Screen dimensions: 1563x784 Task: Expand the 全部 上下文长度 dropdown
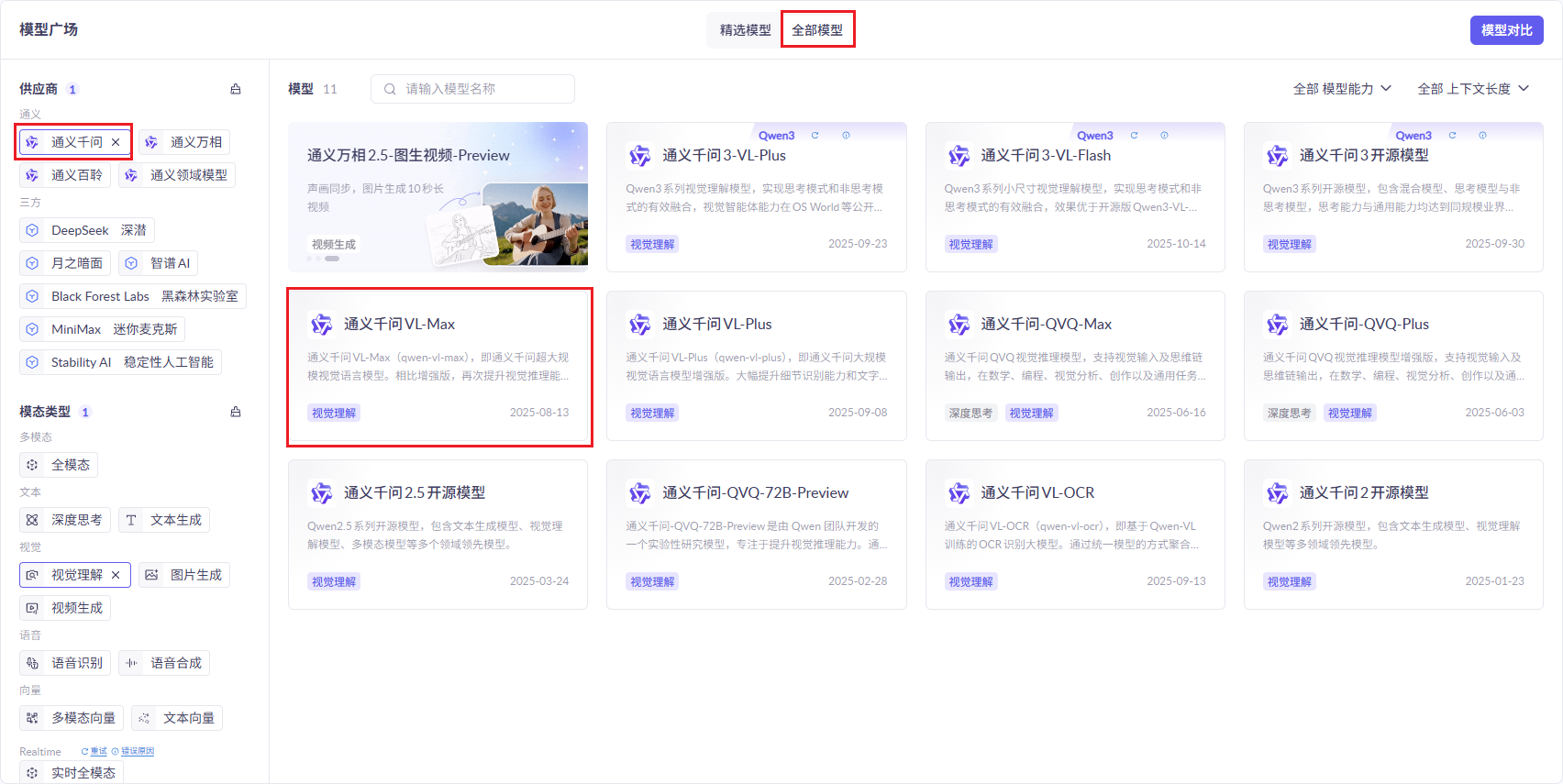[x=1472, y=89]
